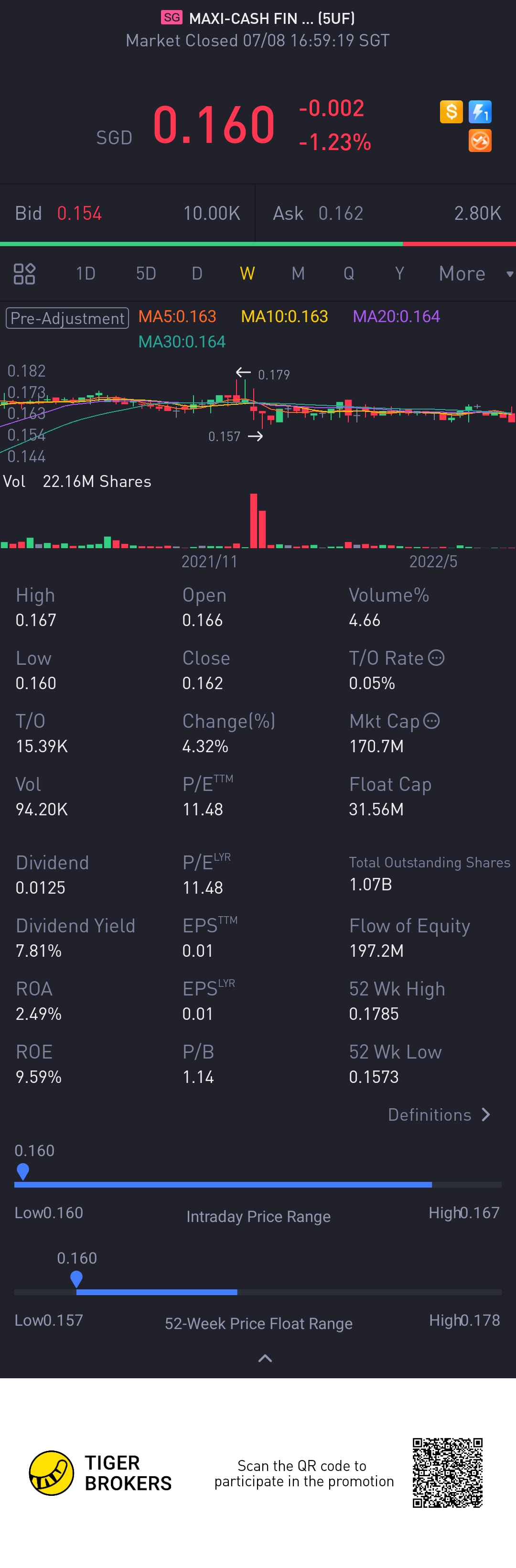Tap the promotion QR code
Image resolution: width=516 pixels, height=1568 pixels.
click(x=447, y=1472)
